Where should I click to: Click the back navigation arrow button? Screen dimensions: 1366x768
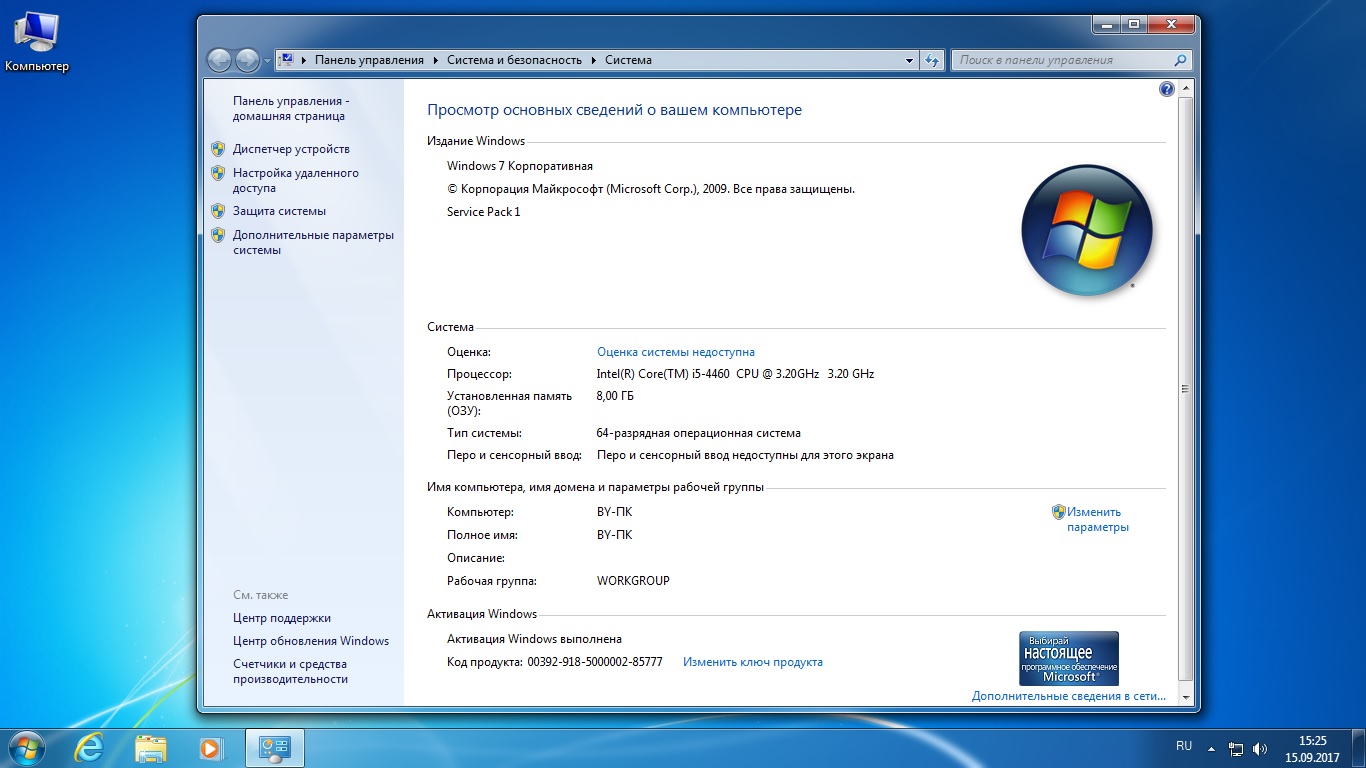(x=219, y=60)
